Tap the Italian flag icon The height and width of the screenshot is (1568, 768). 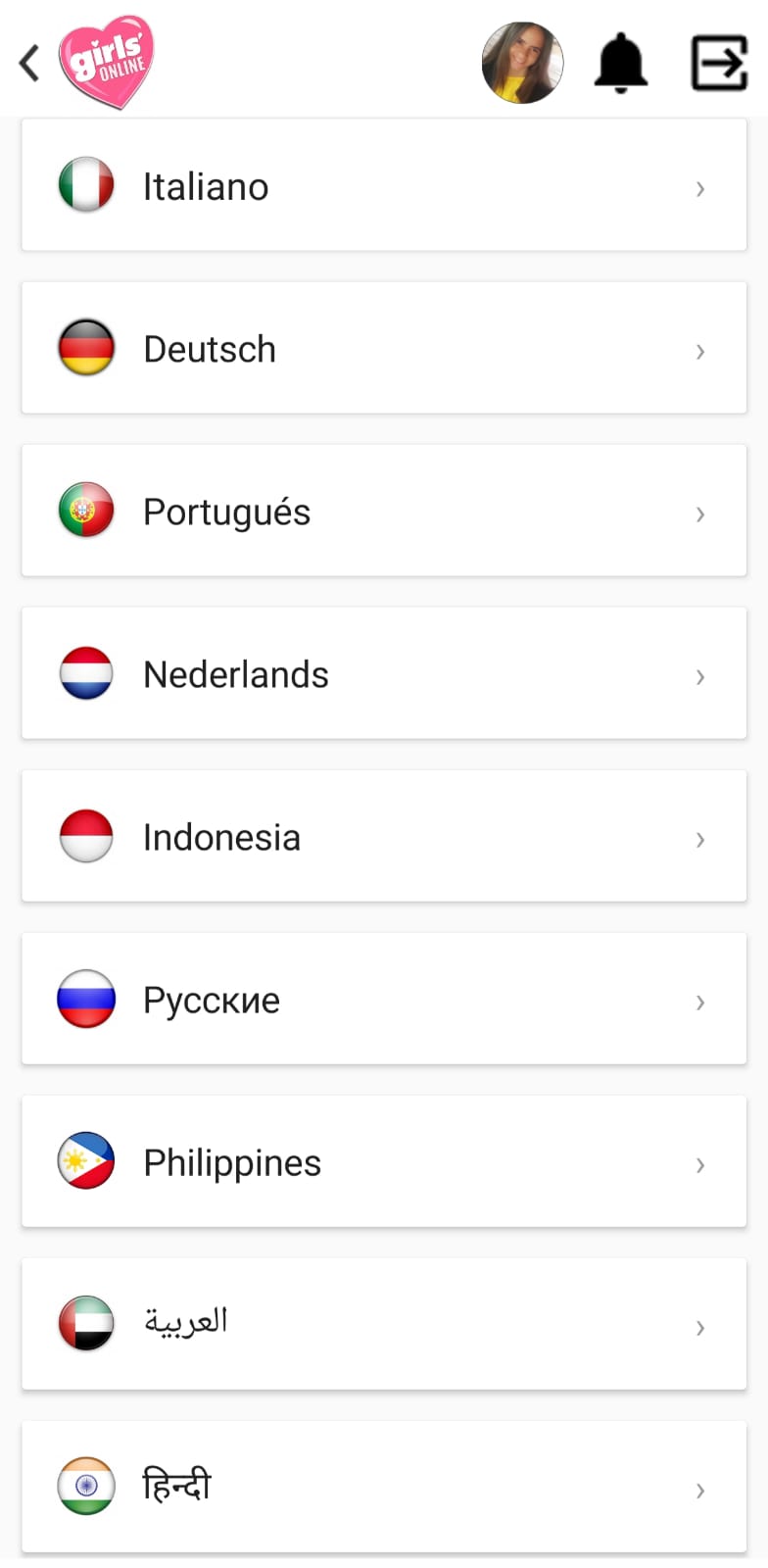[86, 185]
